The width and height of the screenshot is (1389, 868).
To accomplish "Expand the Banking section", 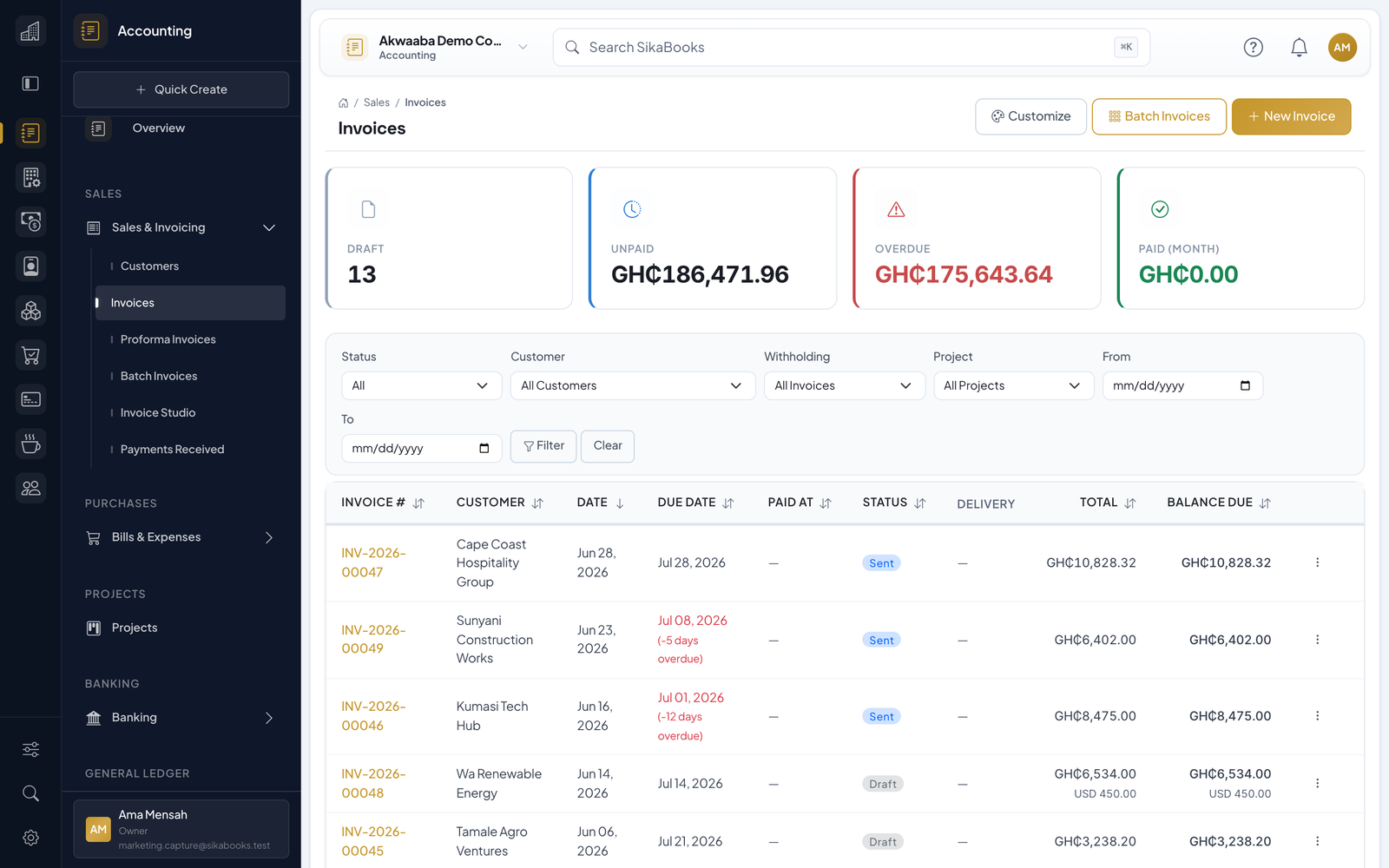I will tap(181, 718).
